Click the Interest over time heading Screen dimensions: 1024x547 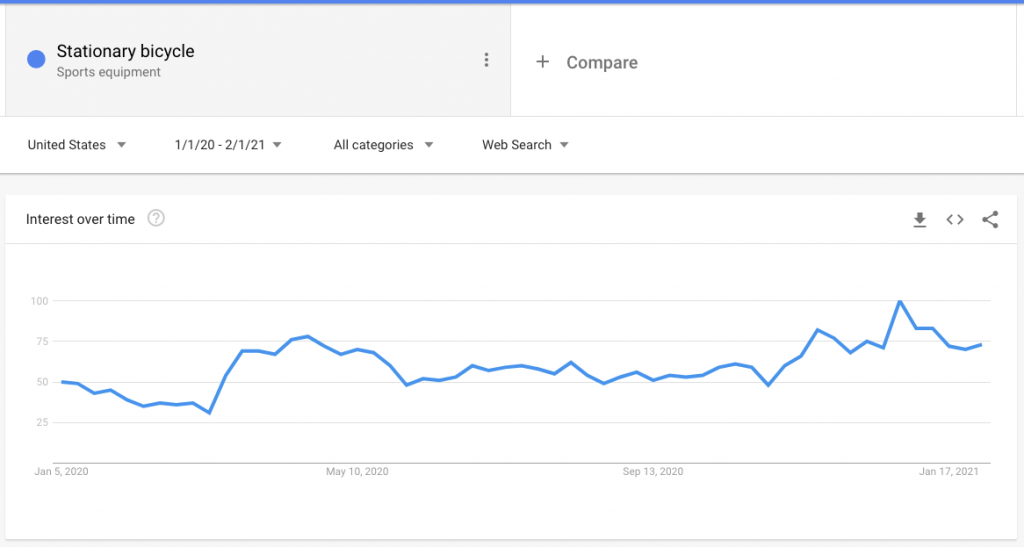tap(80, 219)
